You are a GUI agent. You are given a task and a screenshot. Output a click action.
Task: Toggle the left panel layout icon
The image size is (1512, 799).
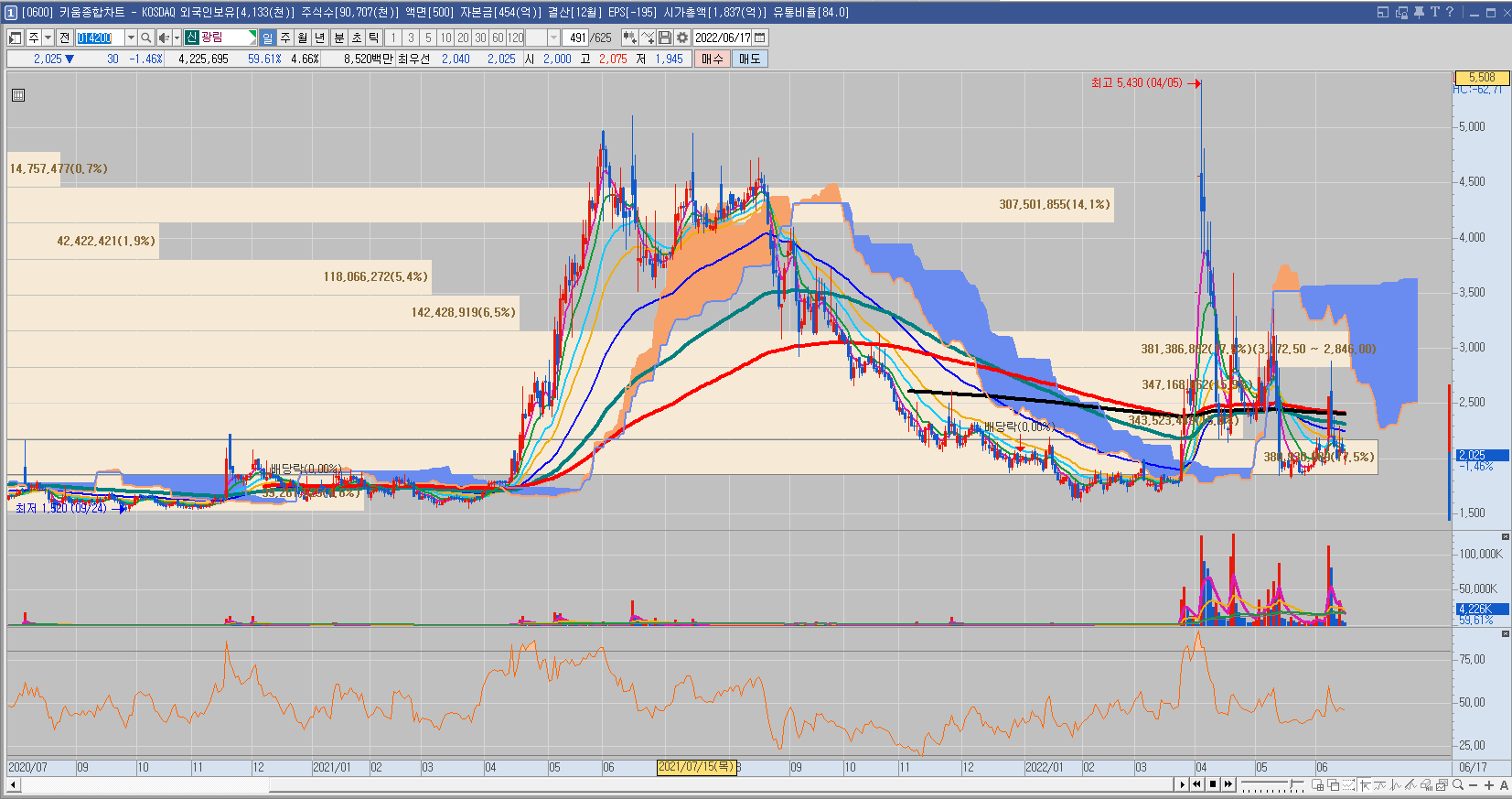pyautogui.click(x=16, y=38)
